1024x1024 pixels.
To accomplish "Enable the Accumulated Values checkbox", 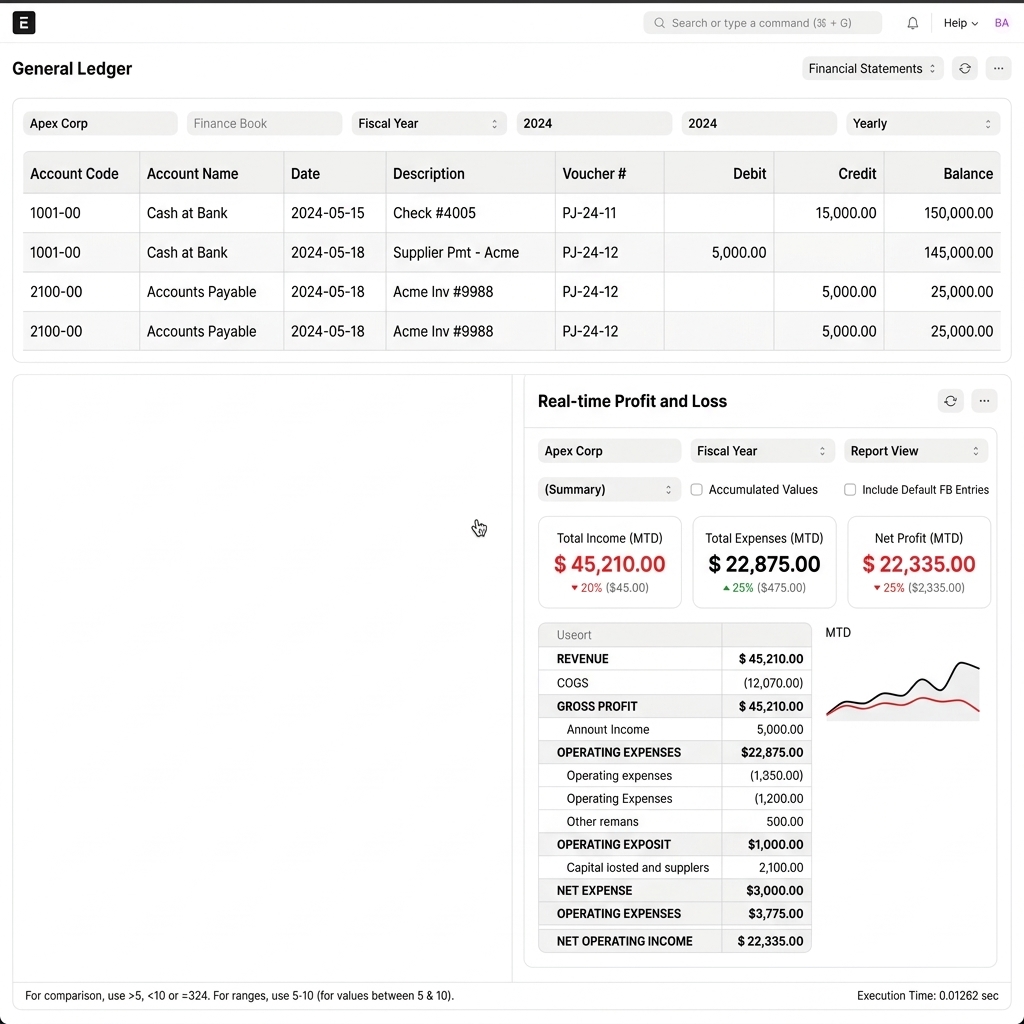I will [x=696, y=489].
